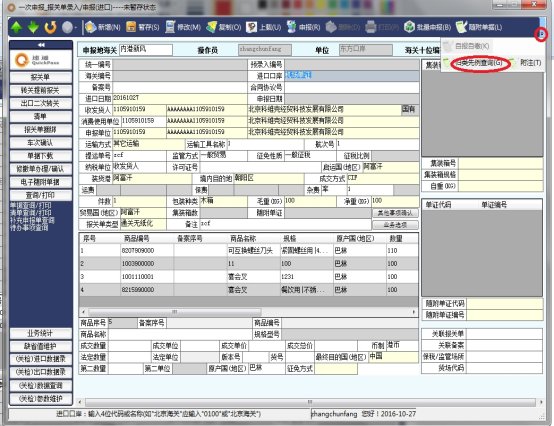Click 复制(O) on the toolbar
Screen dimensions: 554x426
pos(224,27)
